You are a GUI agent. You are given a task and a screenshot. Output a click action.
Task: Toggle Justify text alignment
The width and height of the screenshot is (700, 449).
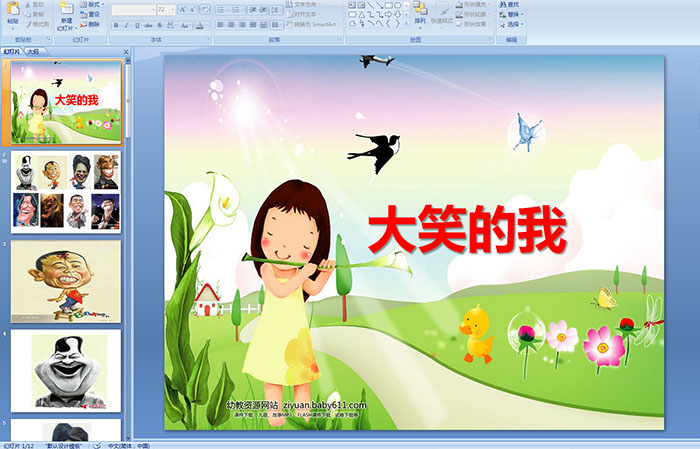[x=253, y=25]
